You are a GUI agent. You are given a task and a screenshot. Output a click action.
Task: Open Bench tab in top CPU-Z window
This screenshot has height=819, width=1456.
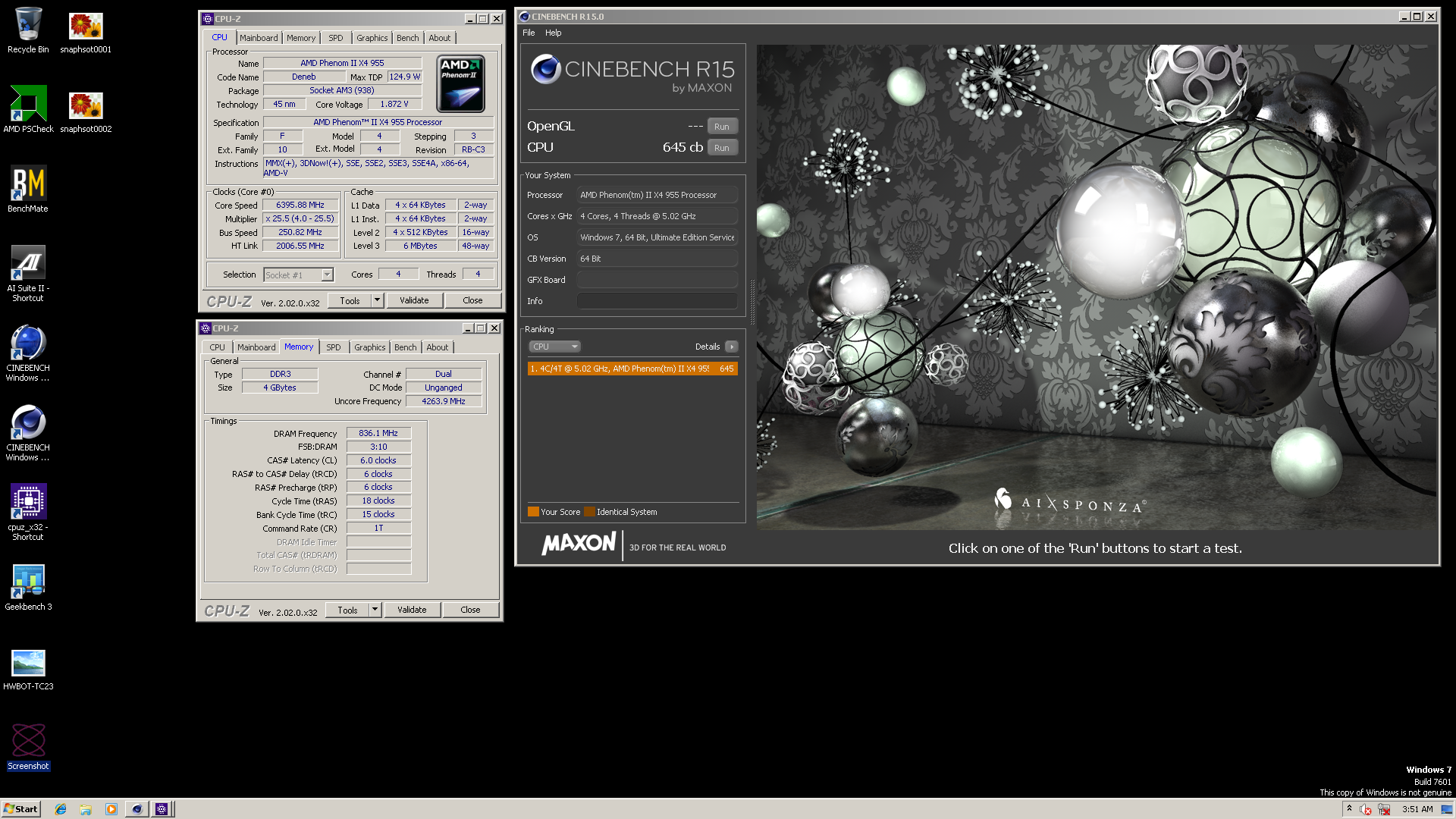point(408,38)
